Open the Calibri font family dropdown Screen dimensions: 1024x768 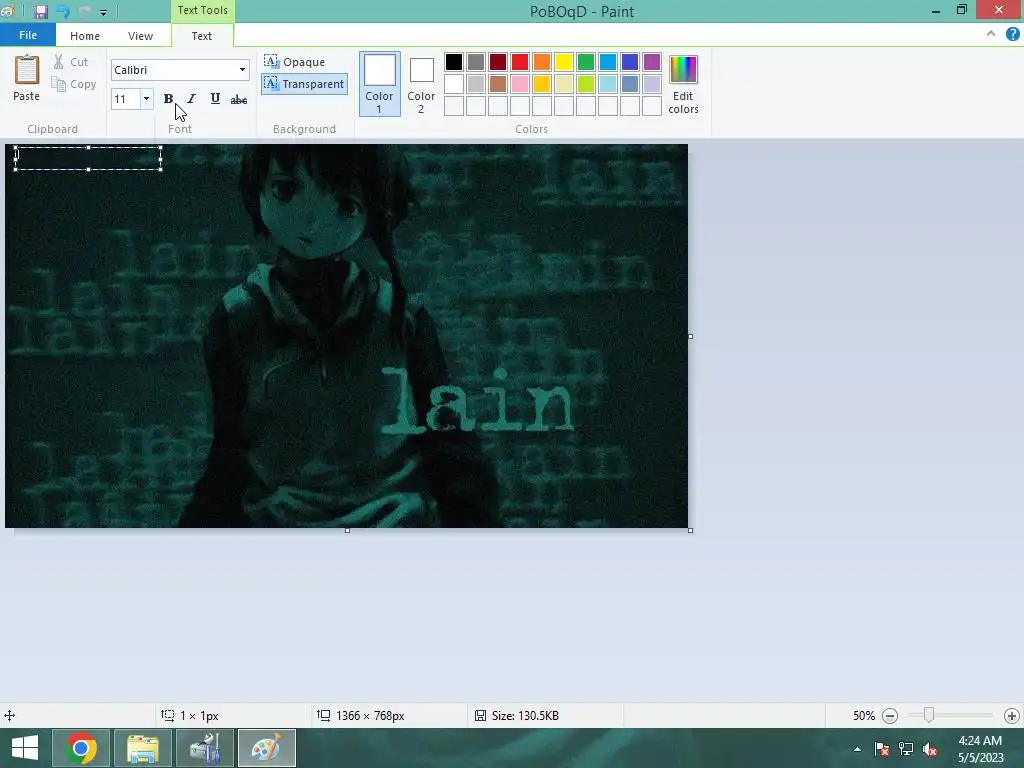[242, 70]
